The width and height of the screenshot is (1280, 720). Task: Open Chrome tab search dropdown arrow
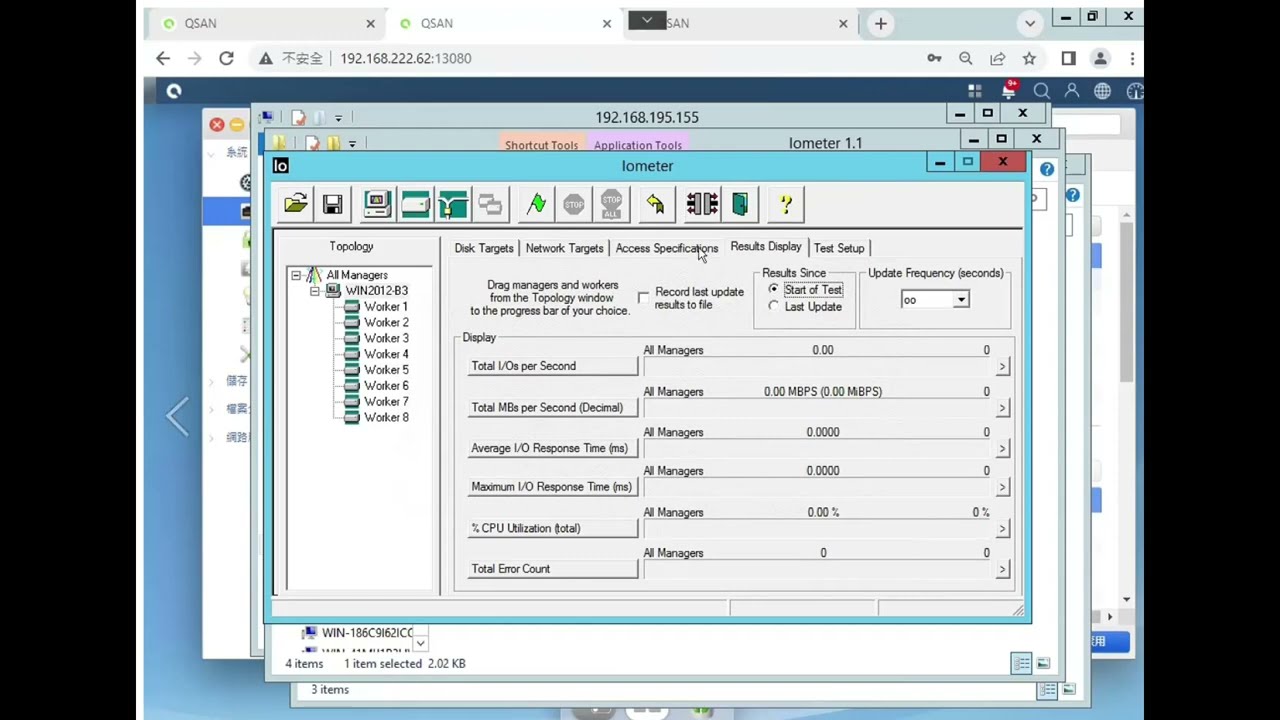(1030, 23)
